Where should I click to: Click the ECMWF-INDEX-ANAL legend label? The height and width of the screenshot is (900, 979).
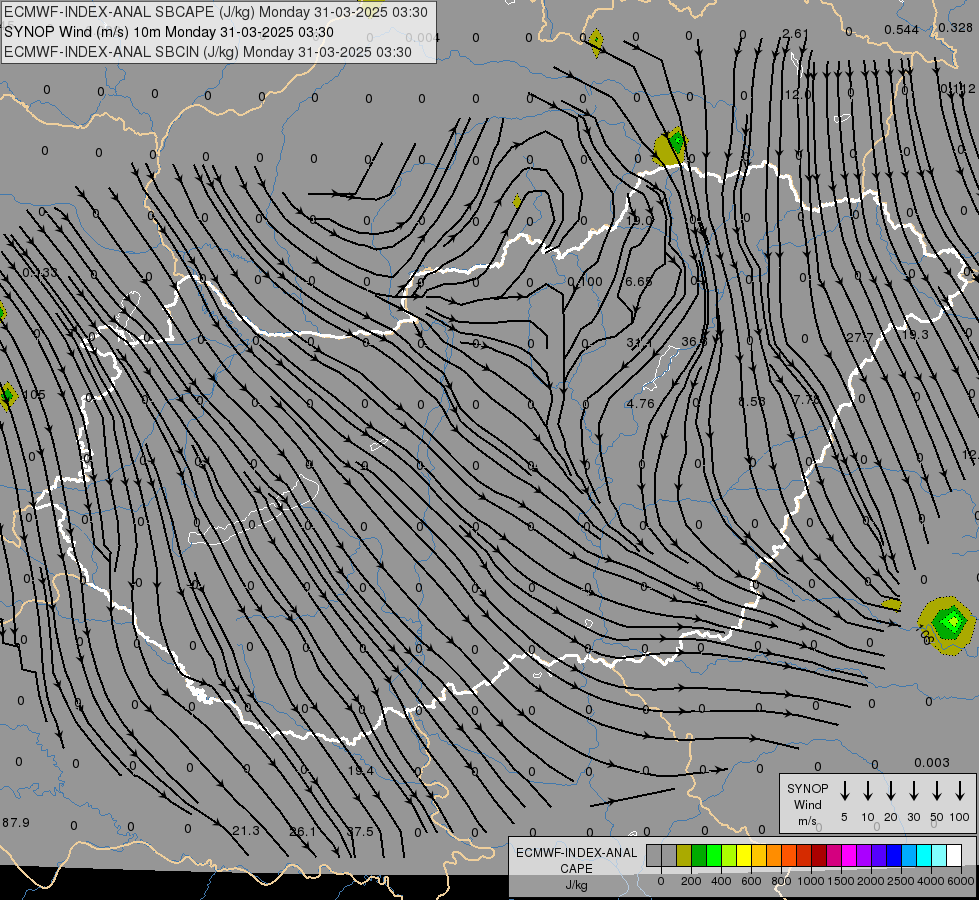[576, 853]
